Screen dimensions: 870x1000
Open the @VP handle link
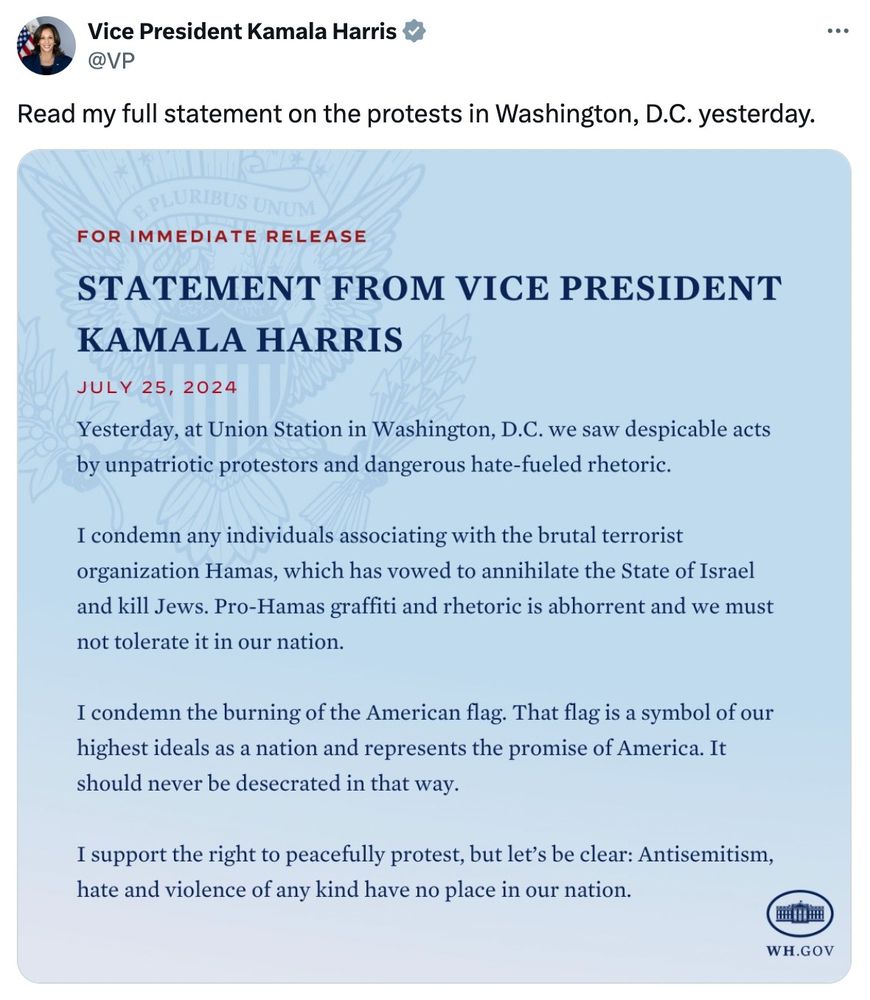click(111, 61)
